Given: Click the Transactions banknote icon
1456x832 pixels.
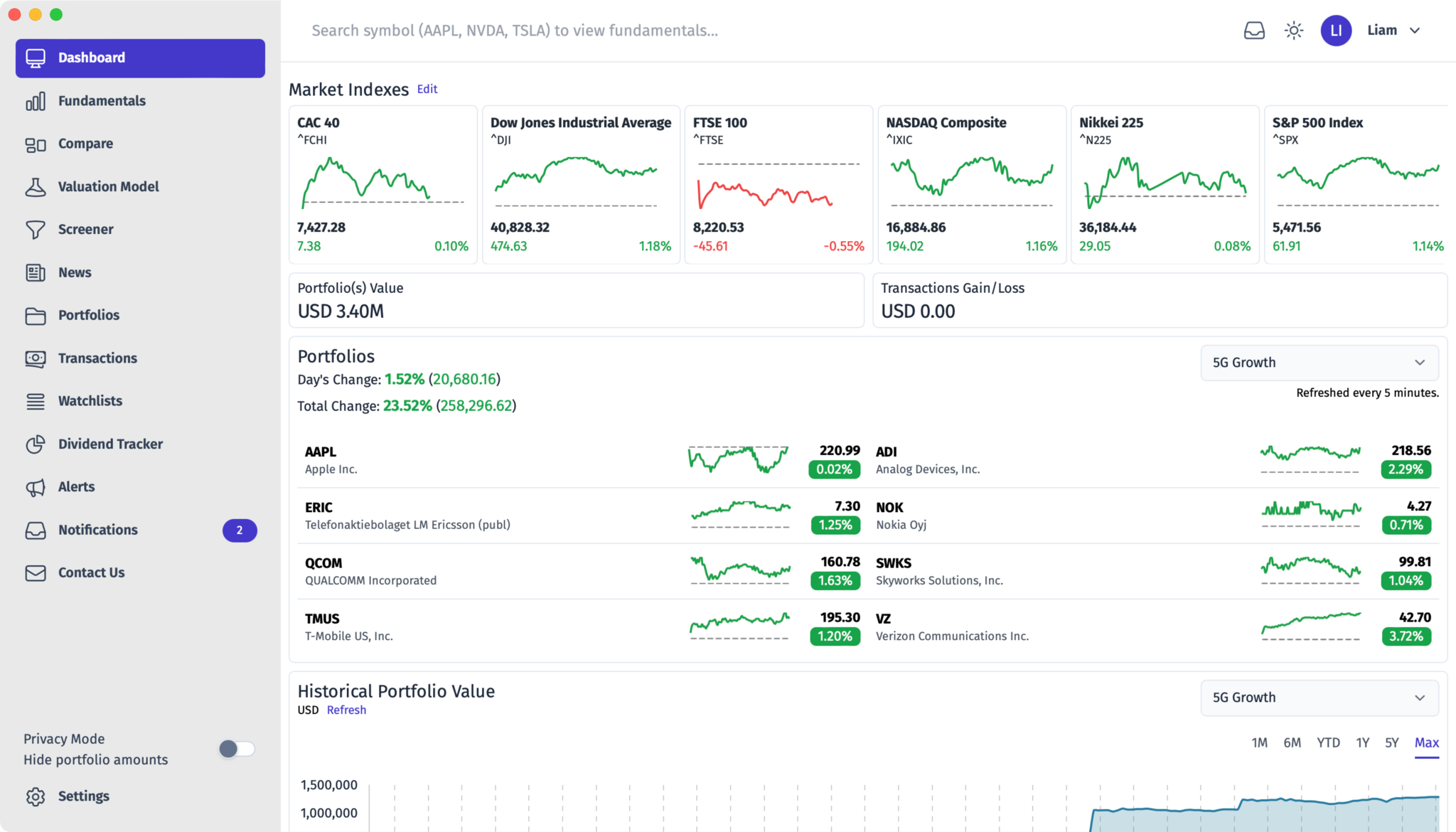Looking at the screenshot, I should [36, 358].
